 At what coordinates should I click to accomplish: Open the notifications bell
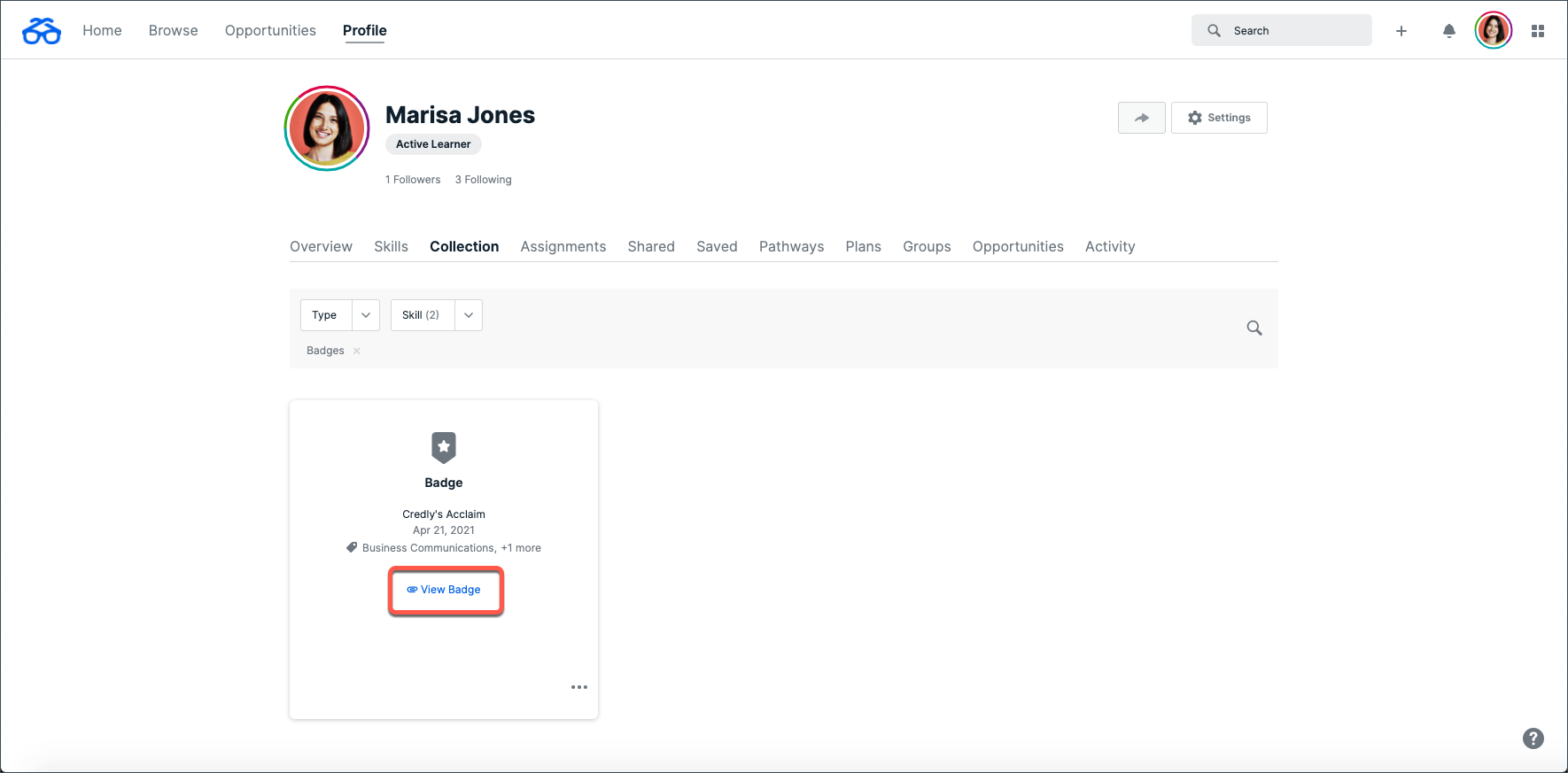click(1448, 31)
